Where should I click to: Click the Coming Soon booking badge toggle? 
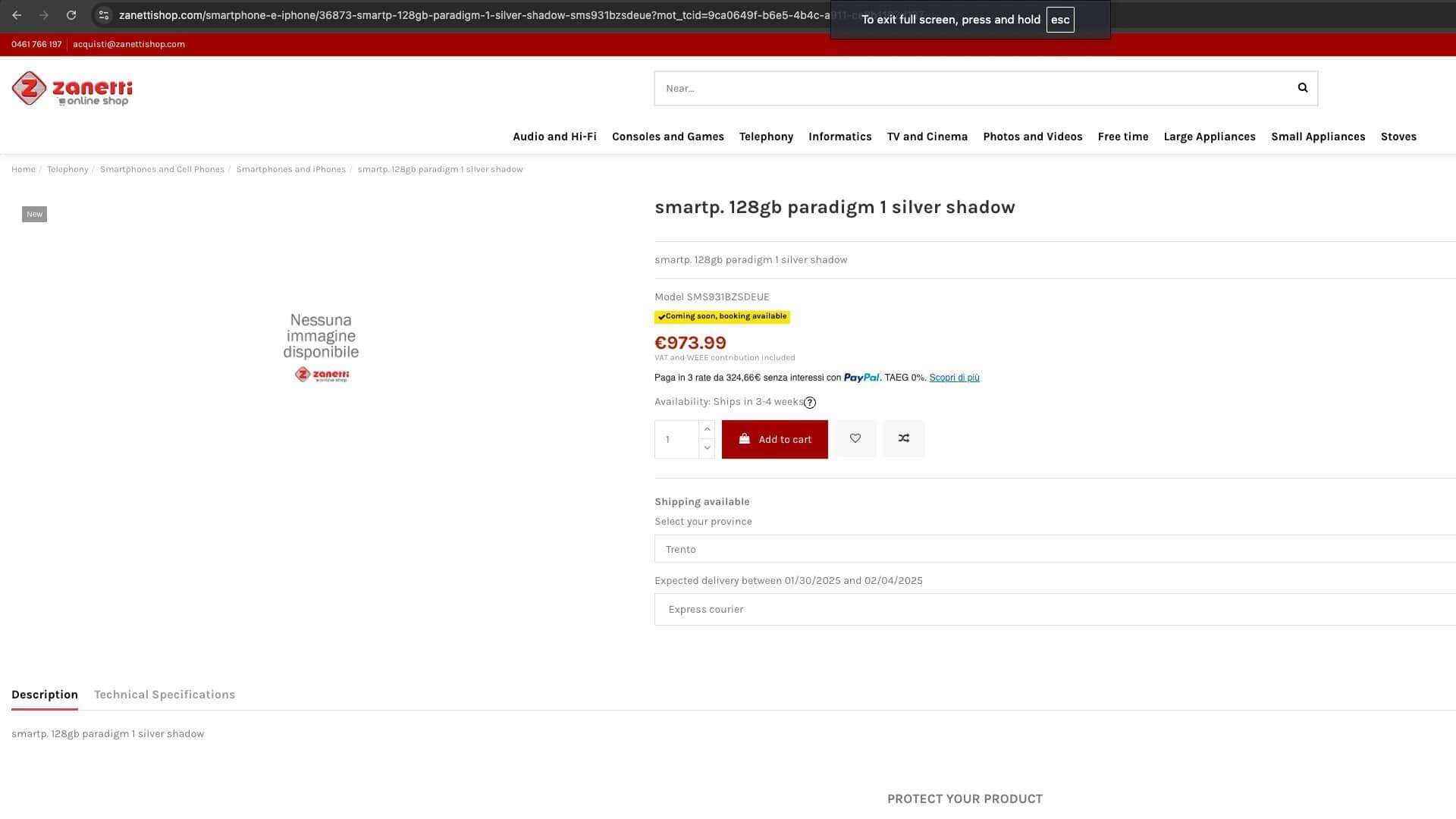point(722,316)
